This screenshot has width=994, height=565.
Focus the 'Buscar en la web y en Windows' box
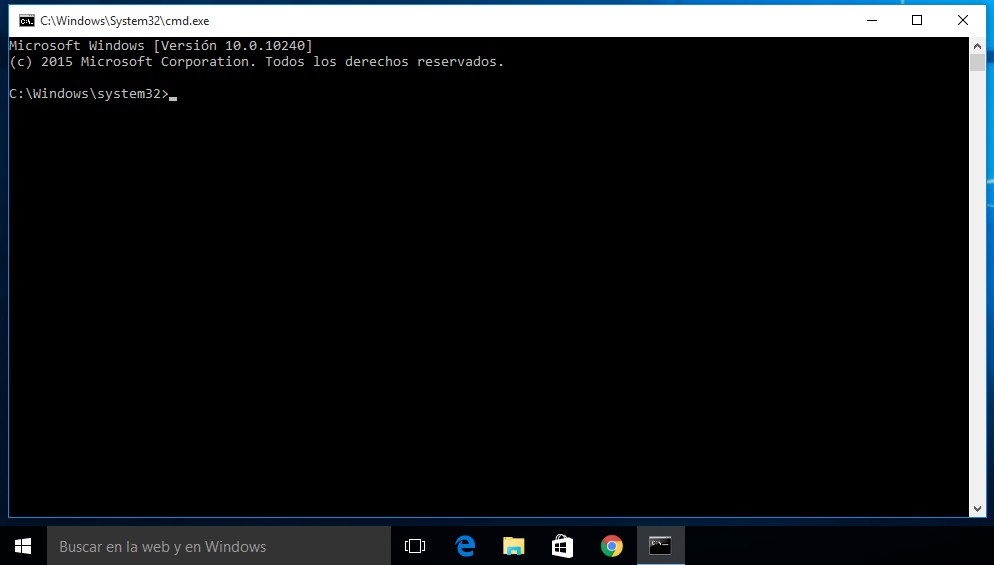pos(219,546)
